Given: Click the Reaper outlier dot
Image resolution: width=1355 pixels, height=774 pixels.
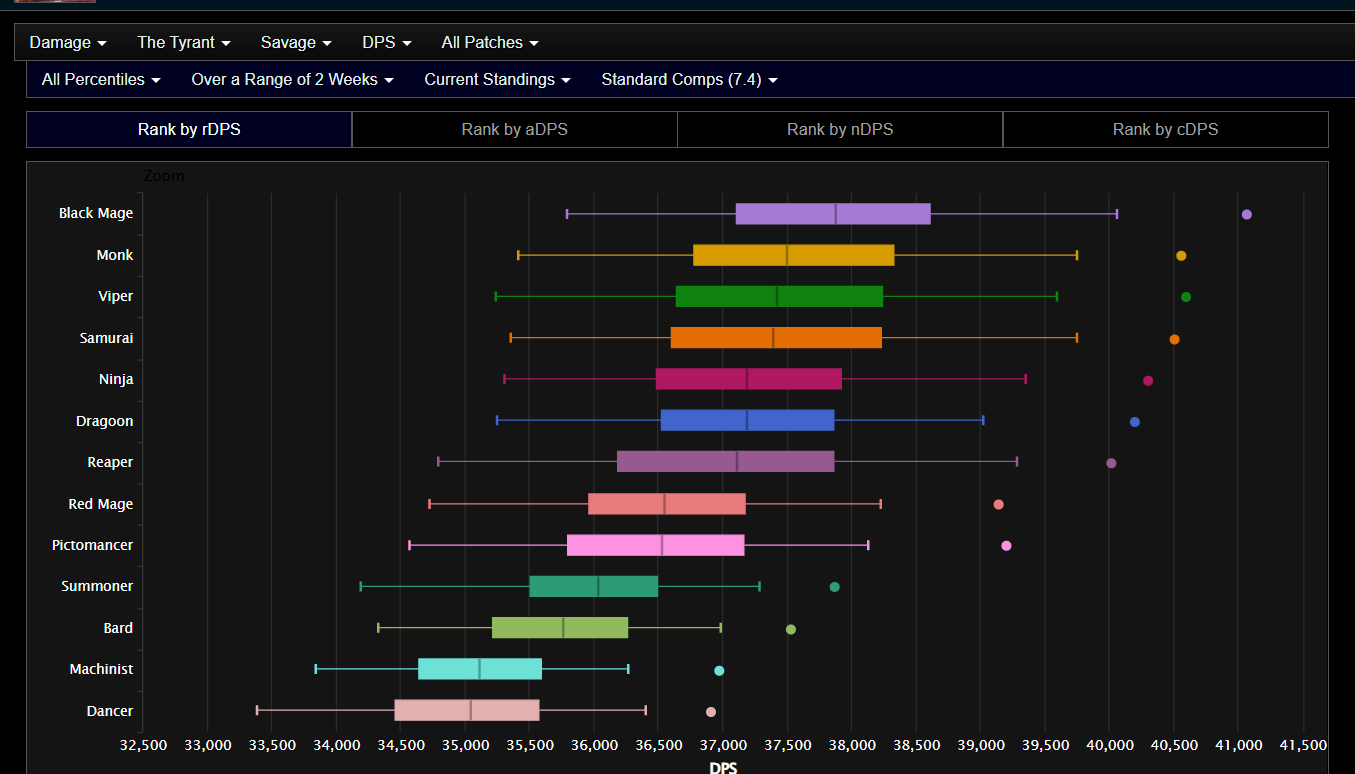Looking at the screenshot, I should [x=1111, y=463].
